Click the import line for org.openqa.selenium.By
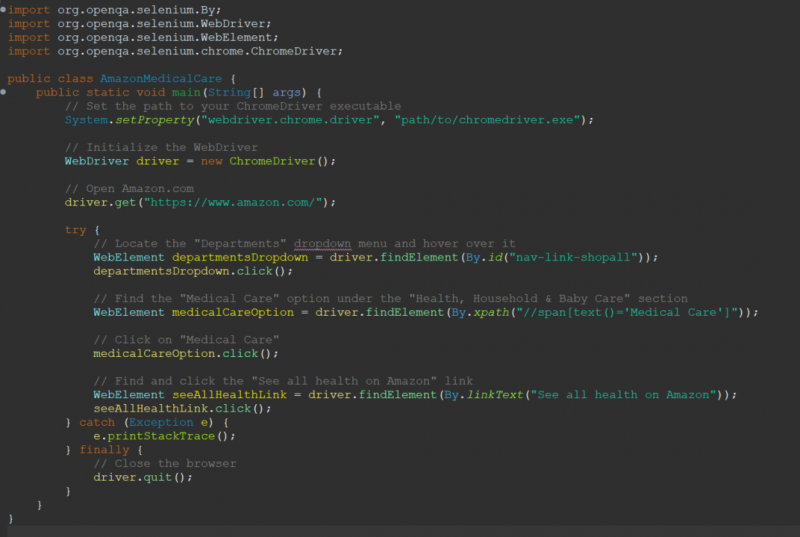The height and width of the screenshot is (537, 800). pyautogui.click(x=114, y=10)
